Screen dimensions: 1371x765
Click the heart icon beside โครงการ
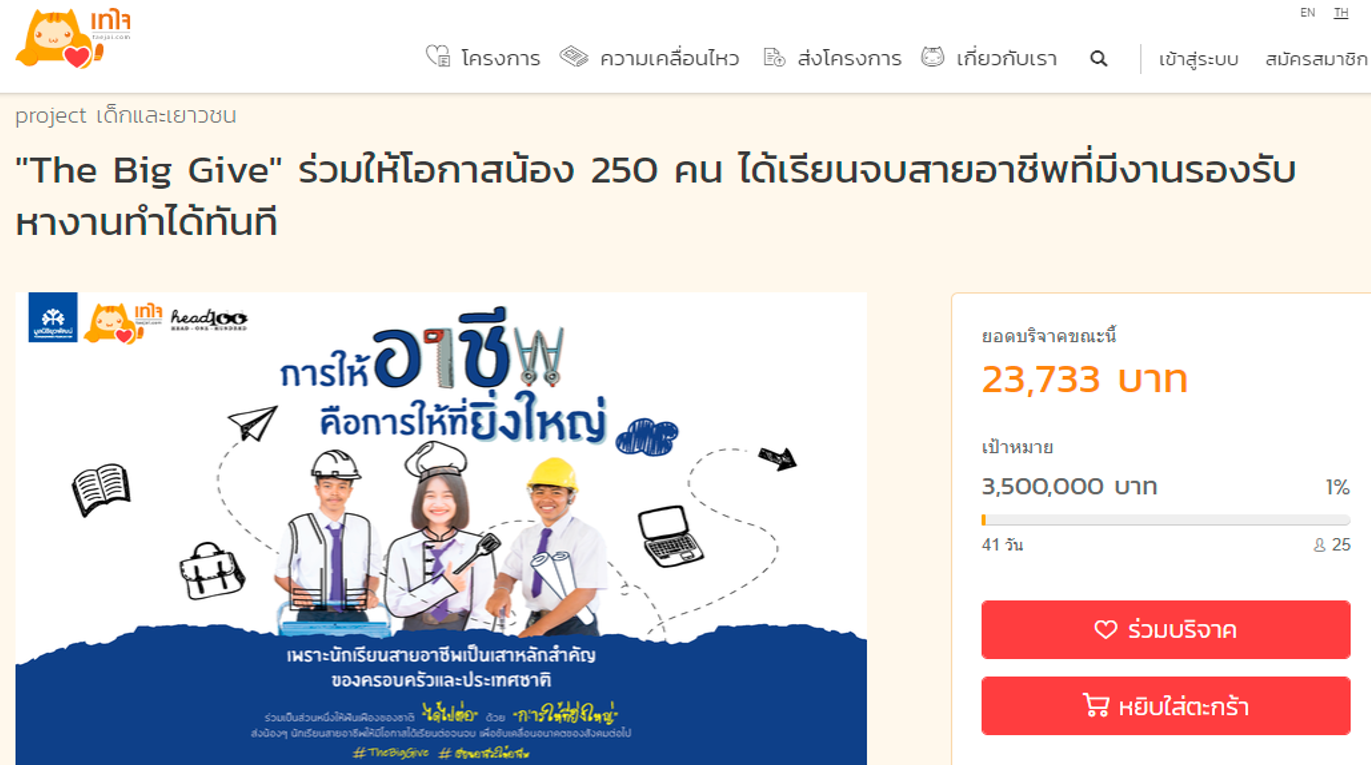coord(438,57)
